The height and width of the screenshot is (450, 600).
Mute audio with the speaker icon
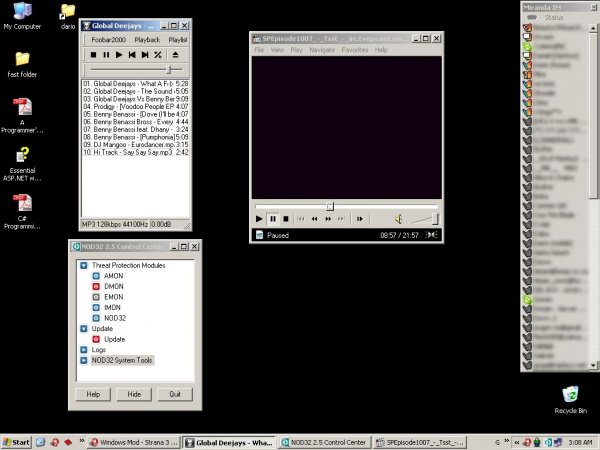pyautogui.click(x=398, y=219)
